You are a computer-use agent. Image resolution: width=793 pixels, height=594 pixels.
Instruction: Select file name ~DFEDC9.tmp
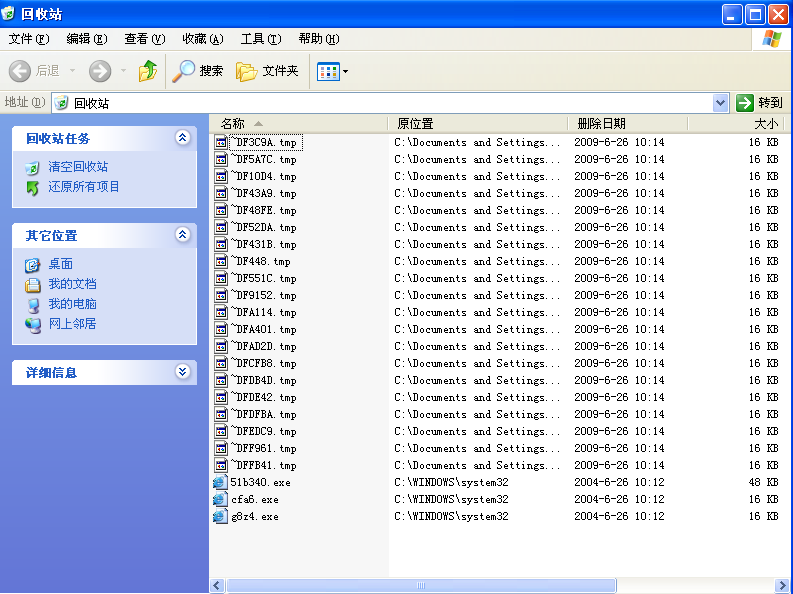pos(263,431)
